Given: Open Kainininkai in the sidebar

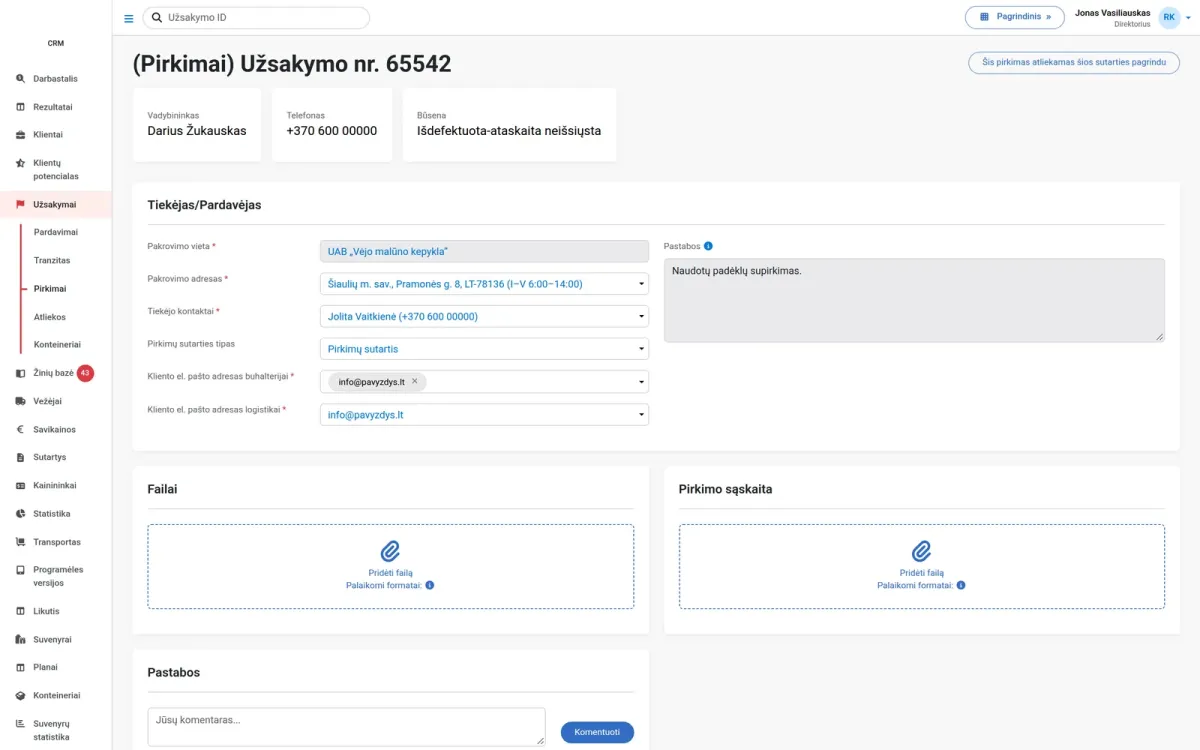Looking at the screenshot, I should point(55,486).
